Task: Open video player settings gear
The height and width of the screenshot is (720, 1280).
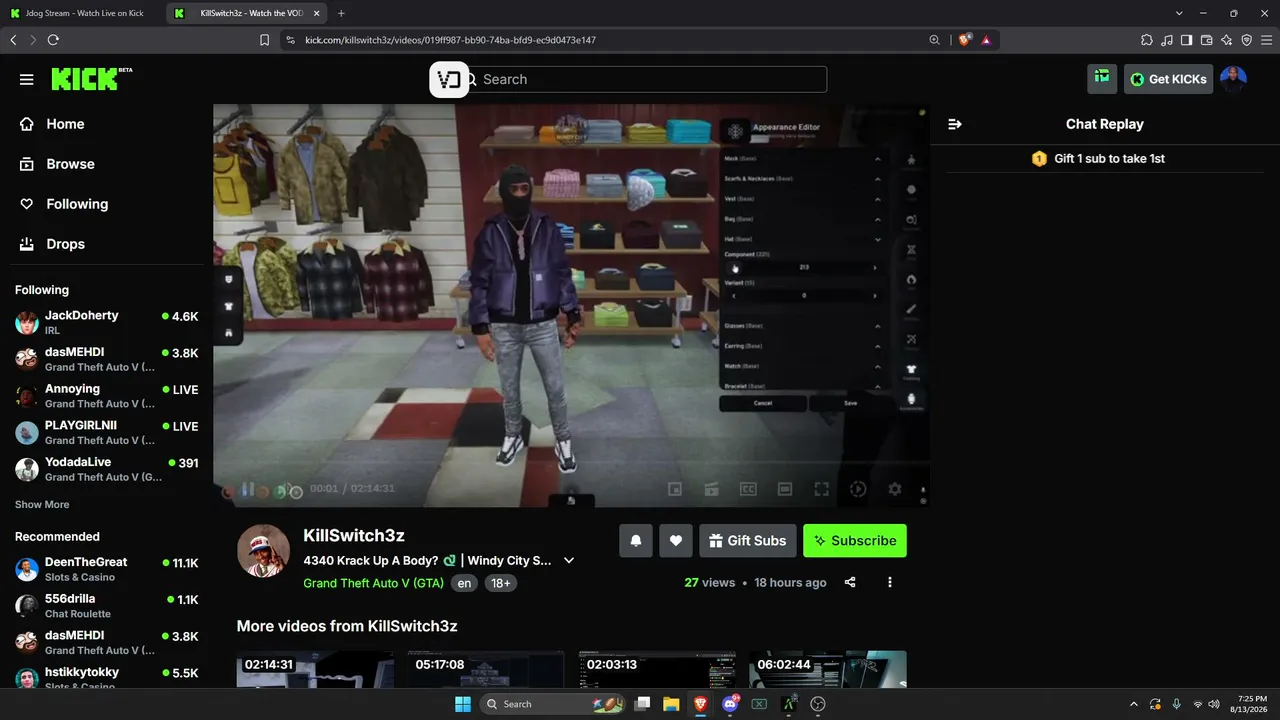Action: coord(895,489)
